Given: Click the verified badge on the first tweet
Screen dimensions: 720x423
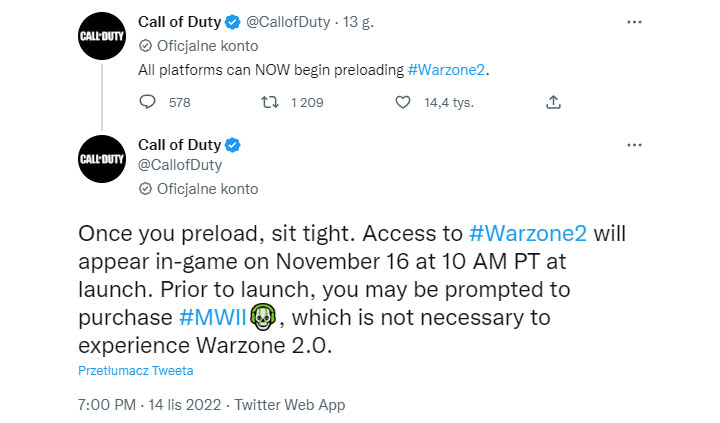Looking at the screenshot, I should [x=232, y=22].
